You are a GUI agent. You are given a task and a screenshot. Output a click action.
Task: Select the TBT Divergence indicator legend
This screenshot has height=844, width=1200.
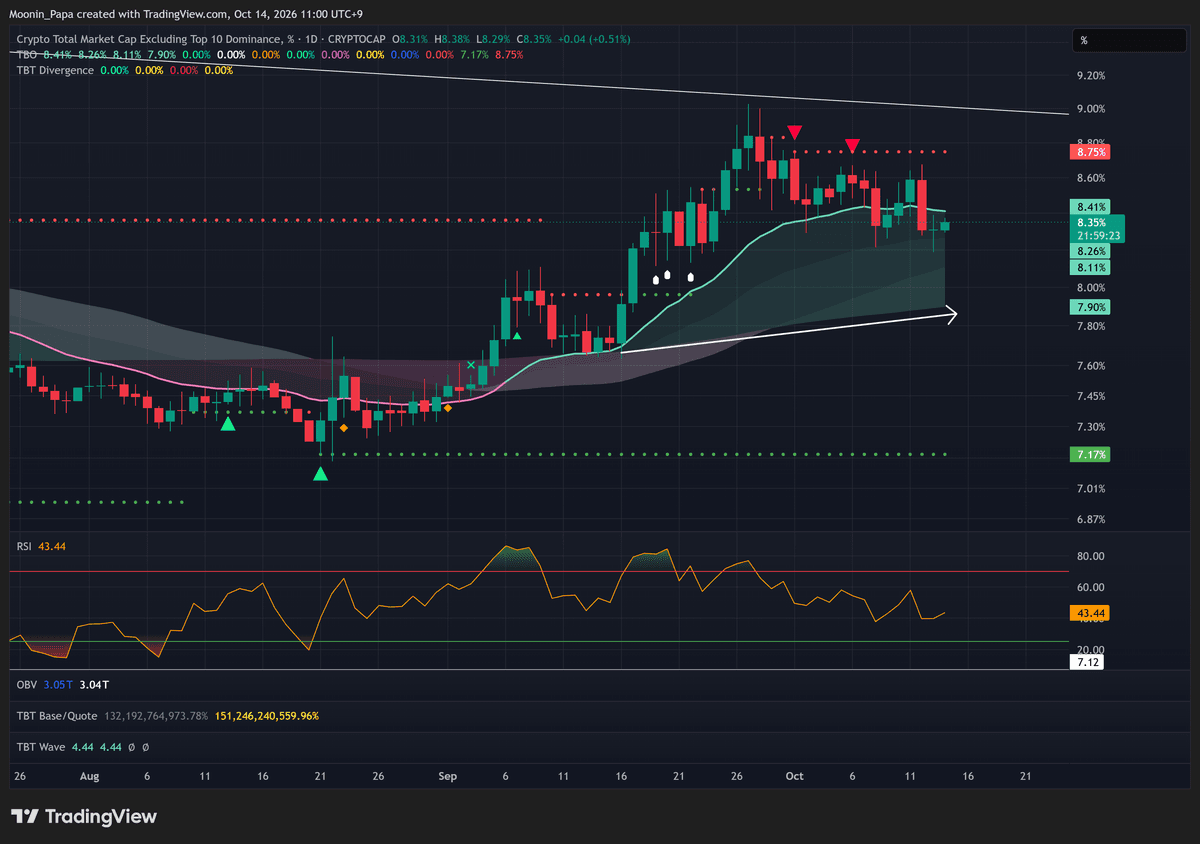tap(55, 70)
